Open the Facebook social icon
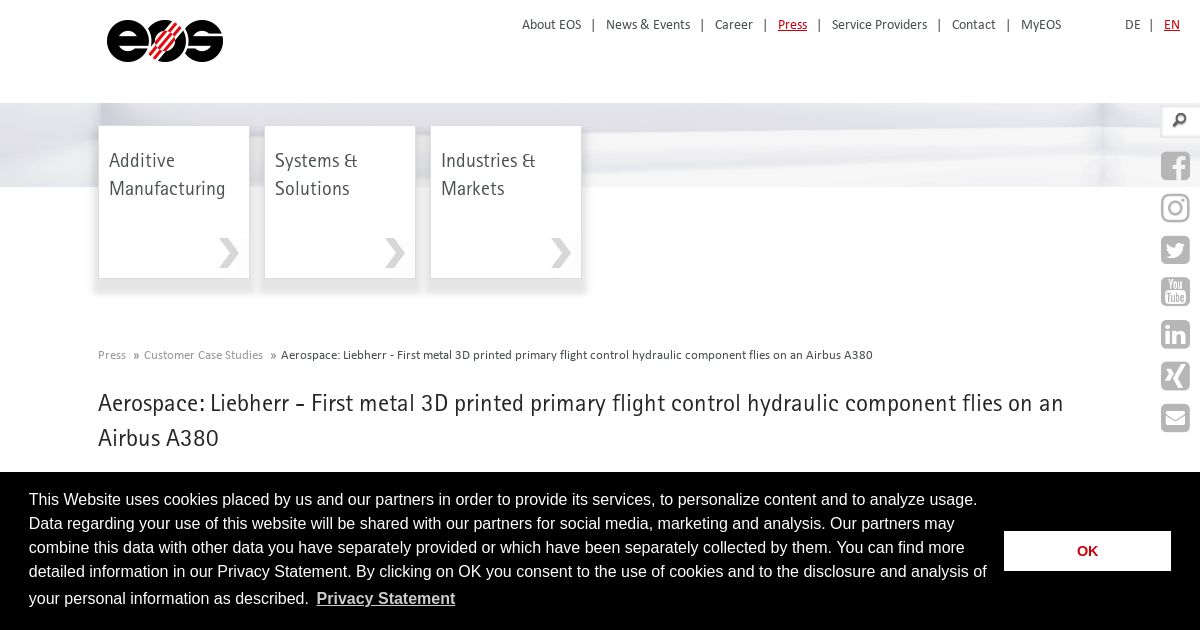 pyautogui.click(x=1175, y=166)
